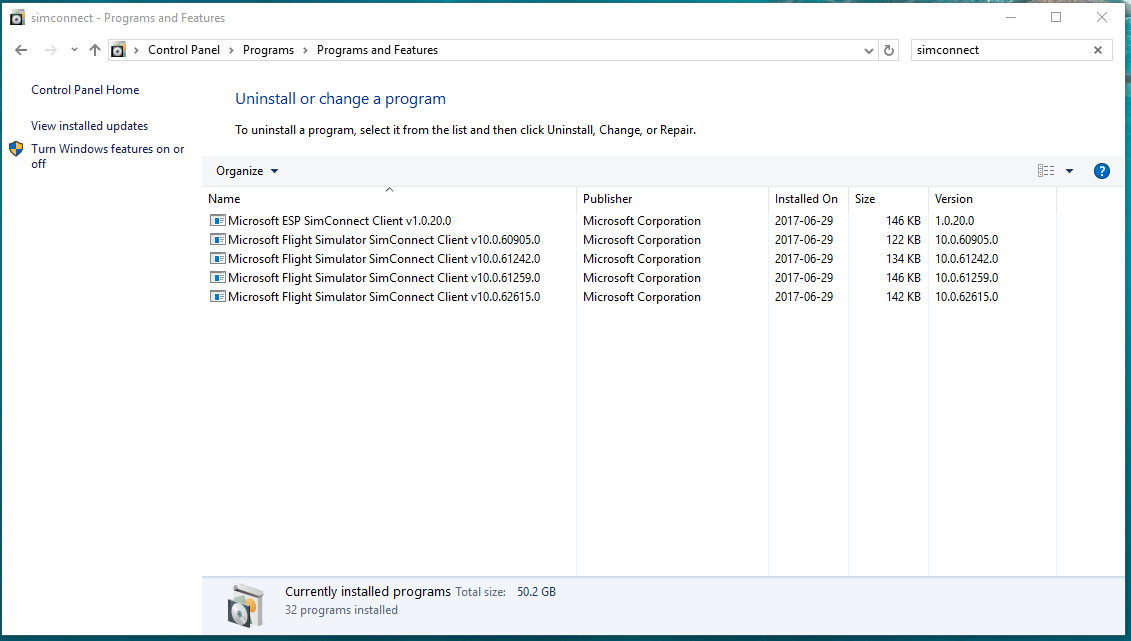The width and height of the screenshot is (1131, 641).
Task: Open Control Panel Home link
Action: (x=85, y=90)
